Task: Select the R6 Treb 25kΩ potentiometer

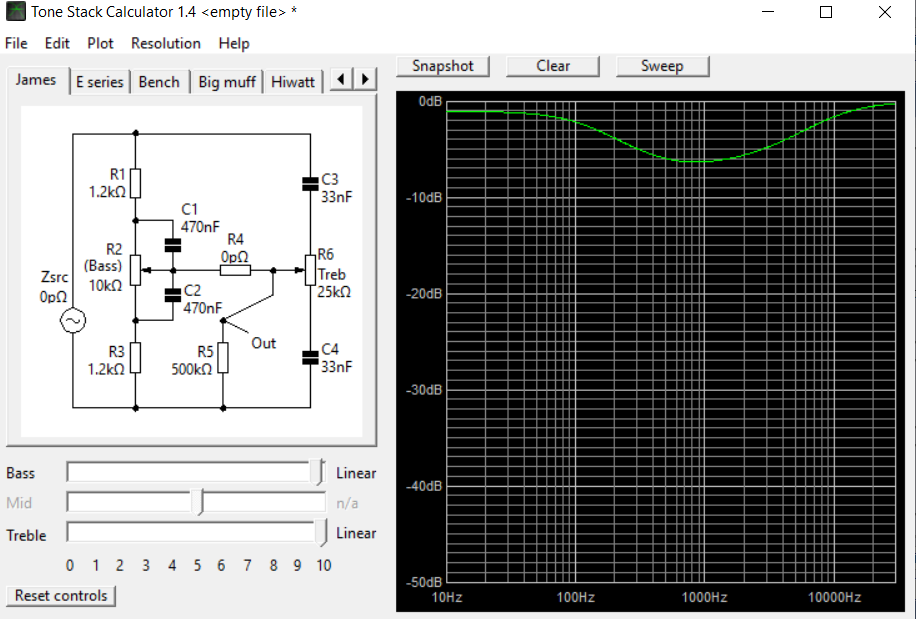Action: pos(310,270)
